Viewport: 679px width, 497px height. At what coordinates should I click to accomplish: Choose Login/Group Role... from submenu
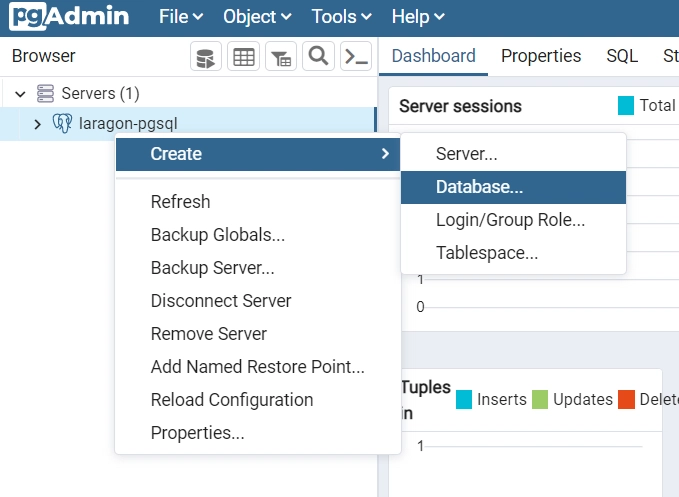tap(513, 220)
